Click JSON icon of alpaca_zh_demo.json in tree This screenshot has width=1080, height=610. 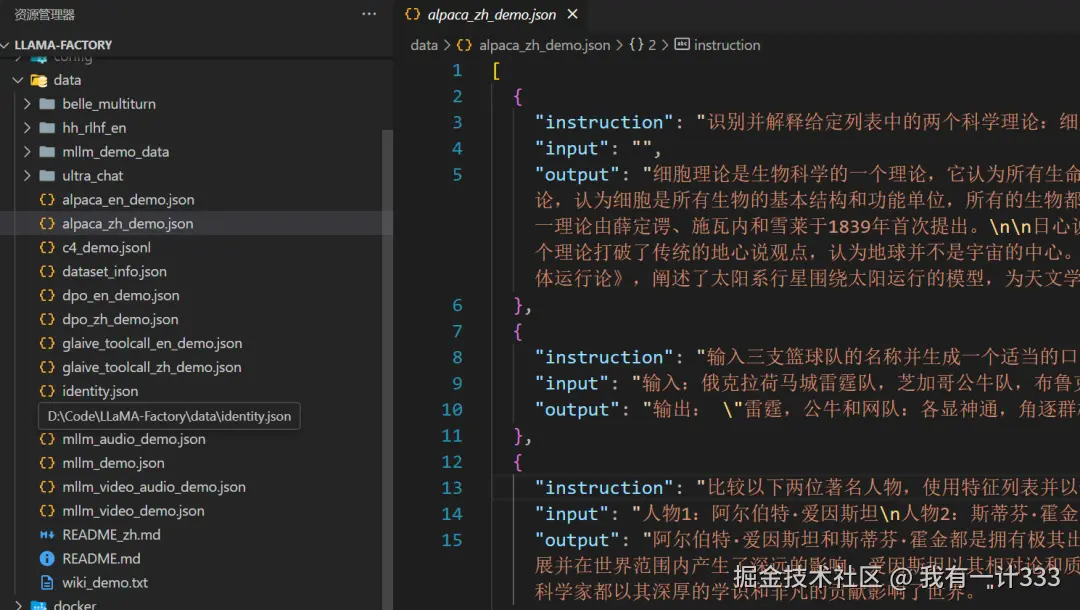(47, 223)
